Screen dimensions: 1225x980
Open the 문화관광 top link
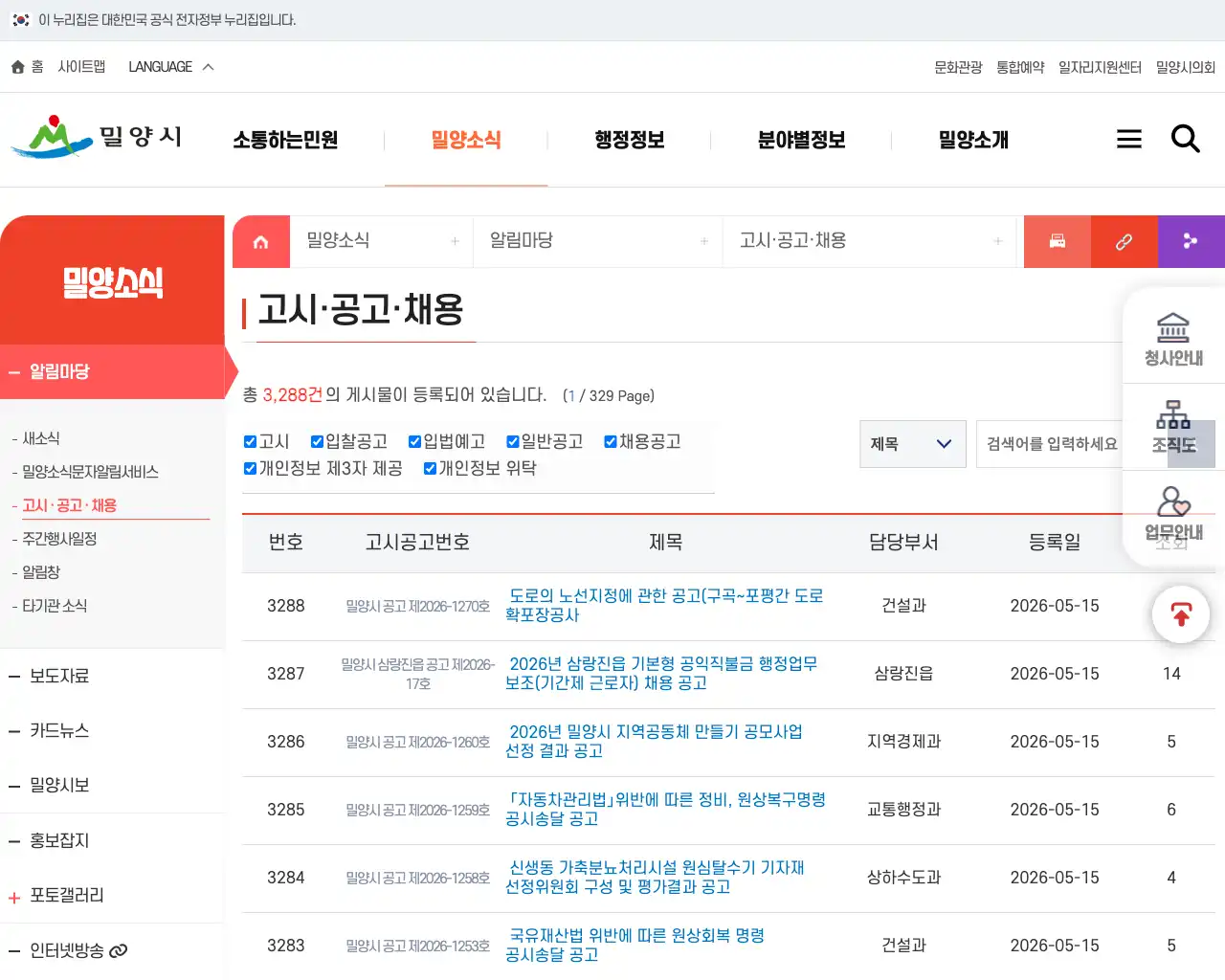(x=958, y=67)
